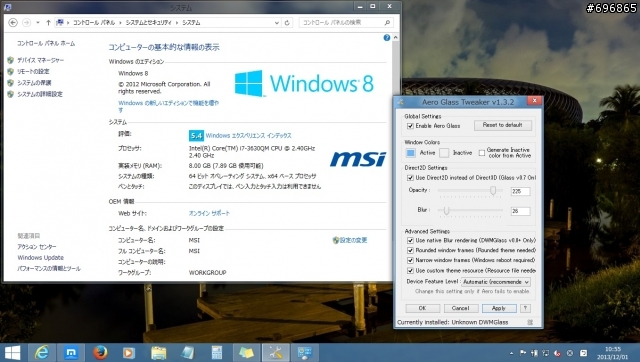Open recent locations dropdown next to forward arrow
Viewport: 640px width, 362px height.
tap(38, 22)
